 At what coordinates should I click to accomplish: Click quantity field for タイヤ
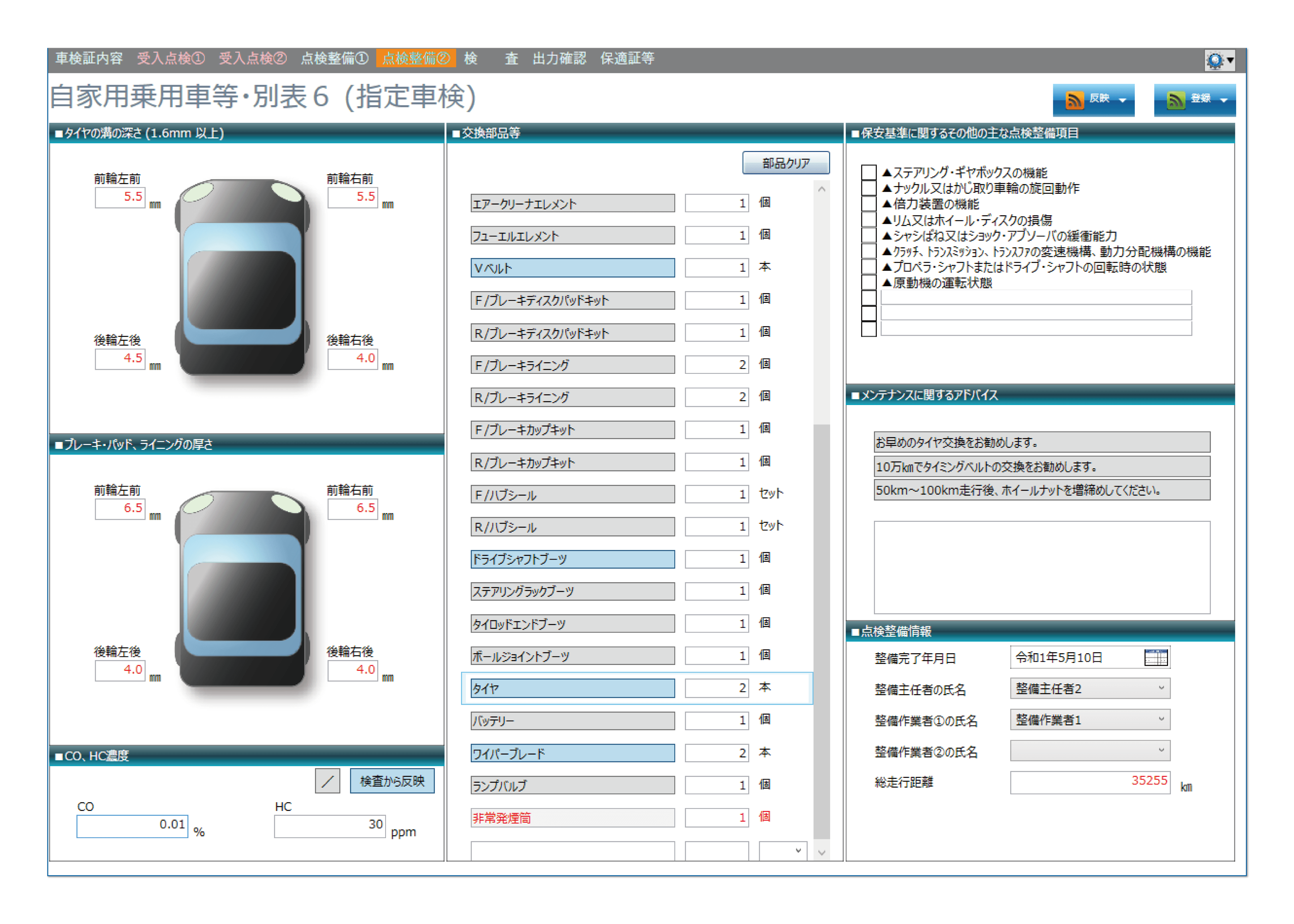716,688
